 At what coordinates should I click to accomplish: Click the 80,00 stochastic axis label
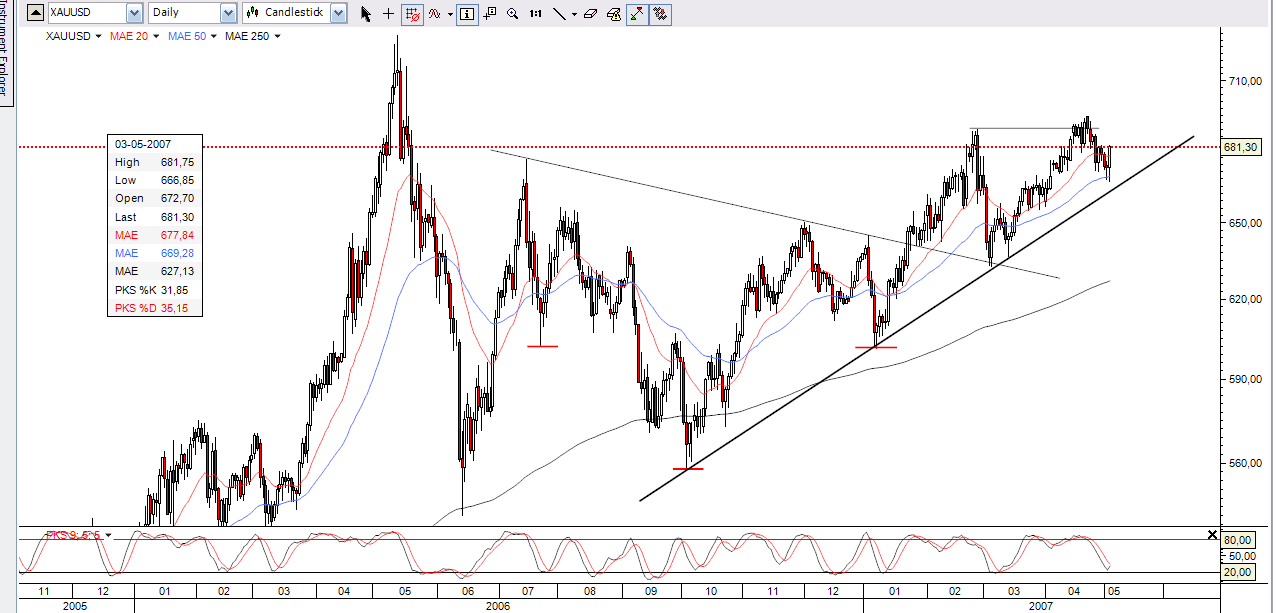(x=1238, y=540)
